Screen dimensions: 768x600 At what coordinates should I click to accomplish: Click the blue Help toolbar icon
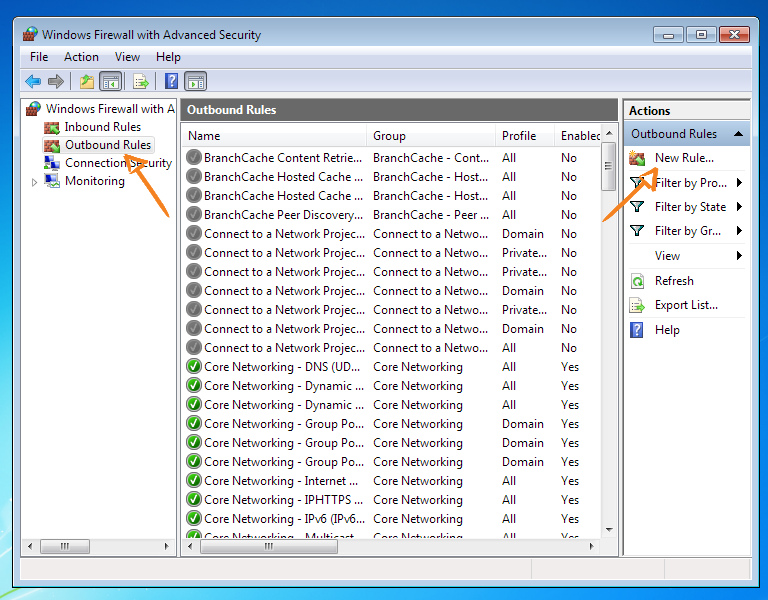[171, 82]
